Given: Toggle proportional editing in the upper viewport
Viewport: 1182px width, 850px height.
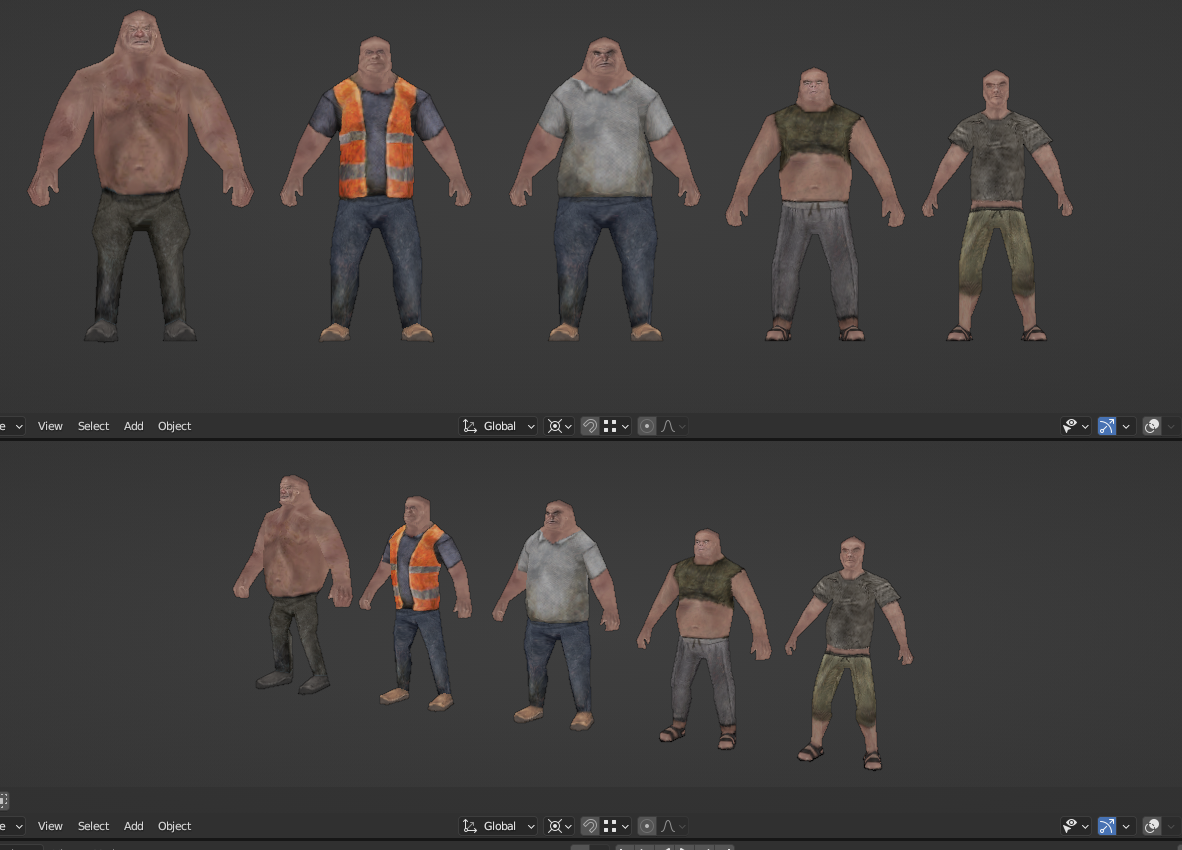Looking at the screenshot, I should (647, 426).
